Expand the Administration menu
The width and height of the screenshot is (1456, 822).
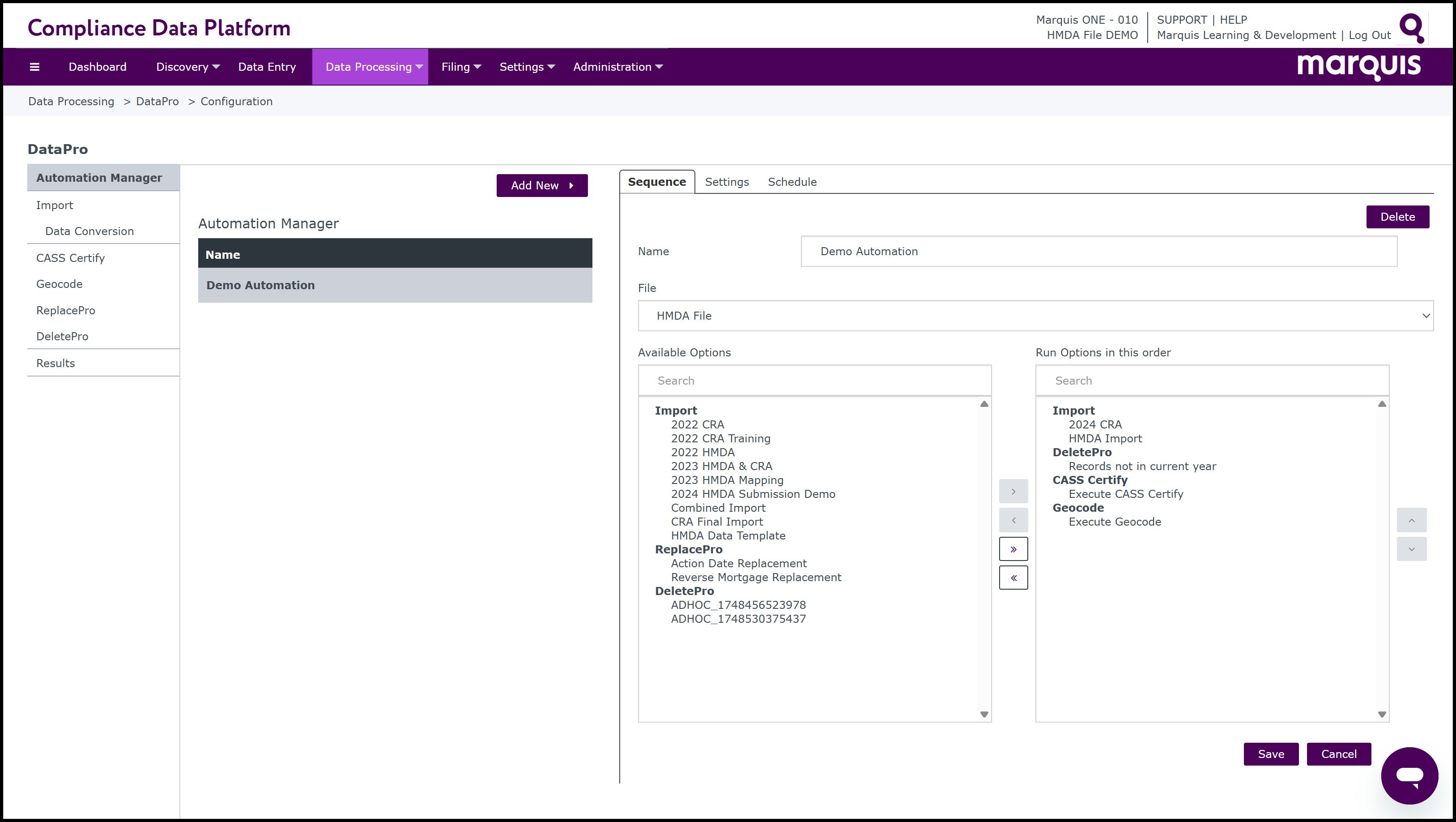point(617,67)
